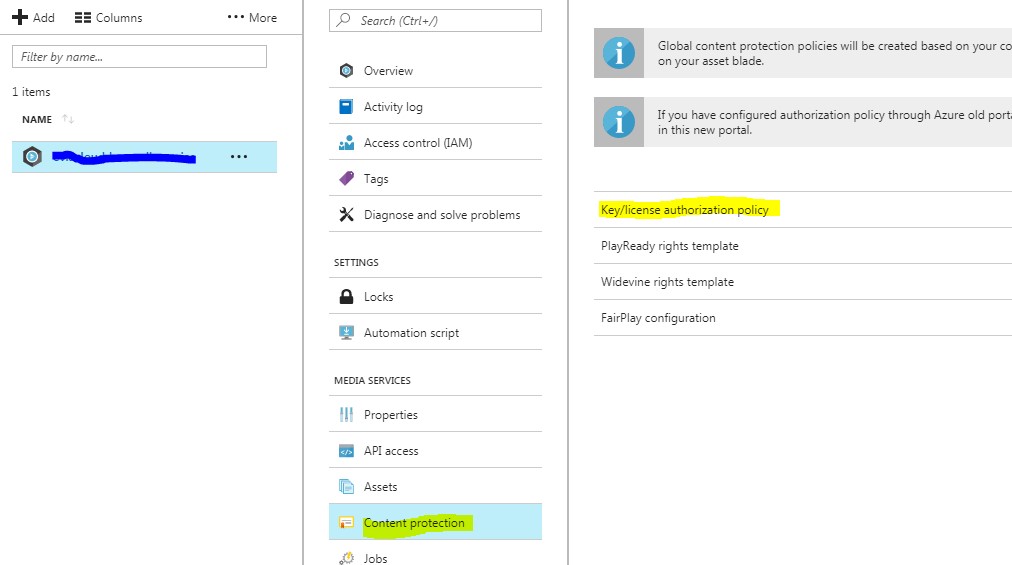Click the Automation script icon
Image resolution: width=1012 pixels, height=565 pixels.
click(x=347, y=333)
